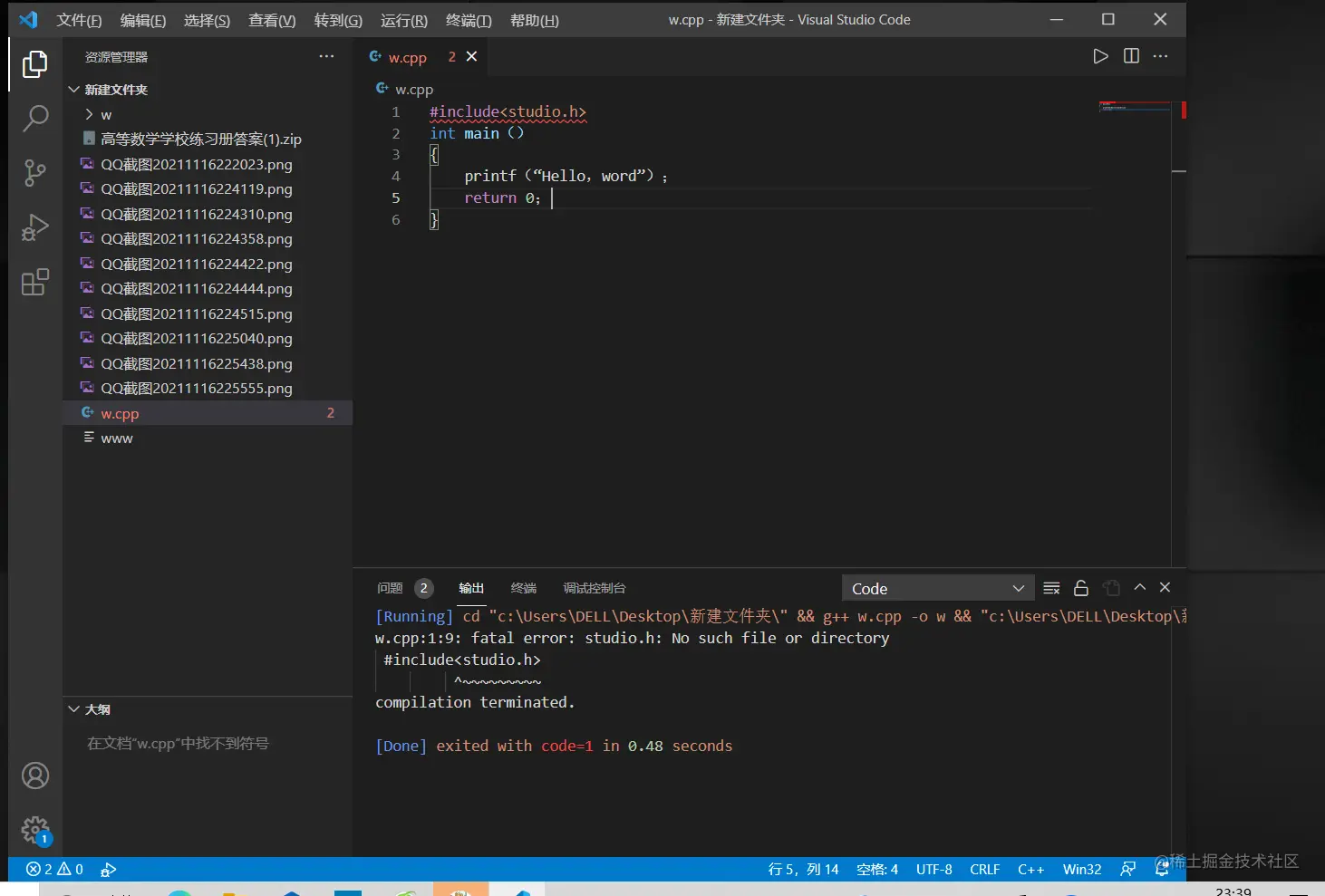Maximize the bottom panel size
1325x896 pixels.
tap(1140, 587)
